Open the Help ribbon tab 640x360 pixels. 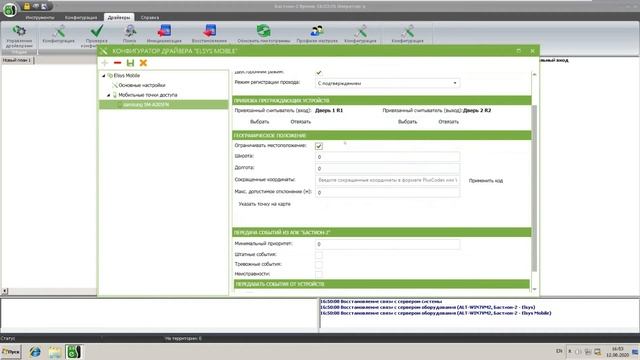click(x=149, y=18)
